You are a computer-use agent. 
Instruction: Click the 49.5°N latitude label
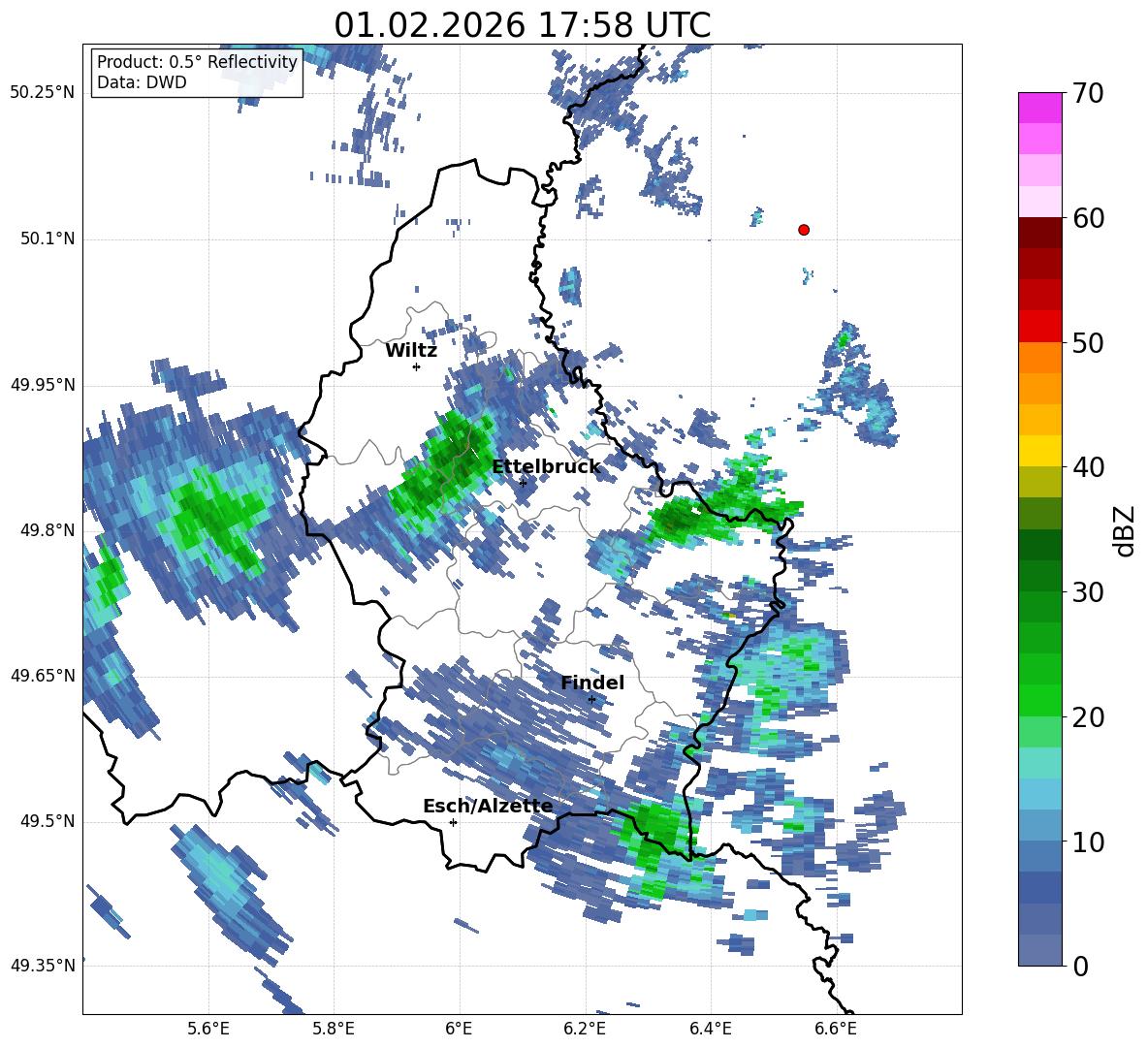[x=48, y=821]
